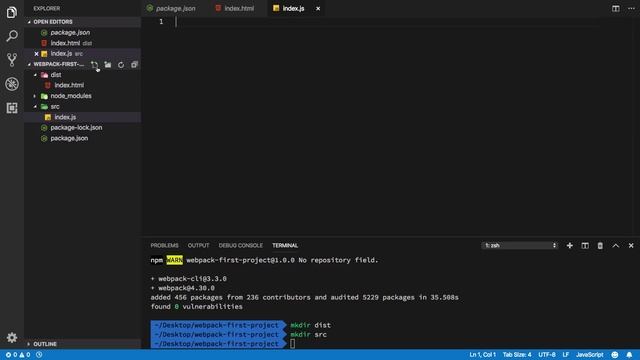Change Tab Size: 4 indentation setting
The height and width of the screenshot is (360, 640).
click(x=517, y=355)
